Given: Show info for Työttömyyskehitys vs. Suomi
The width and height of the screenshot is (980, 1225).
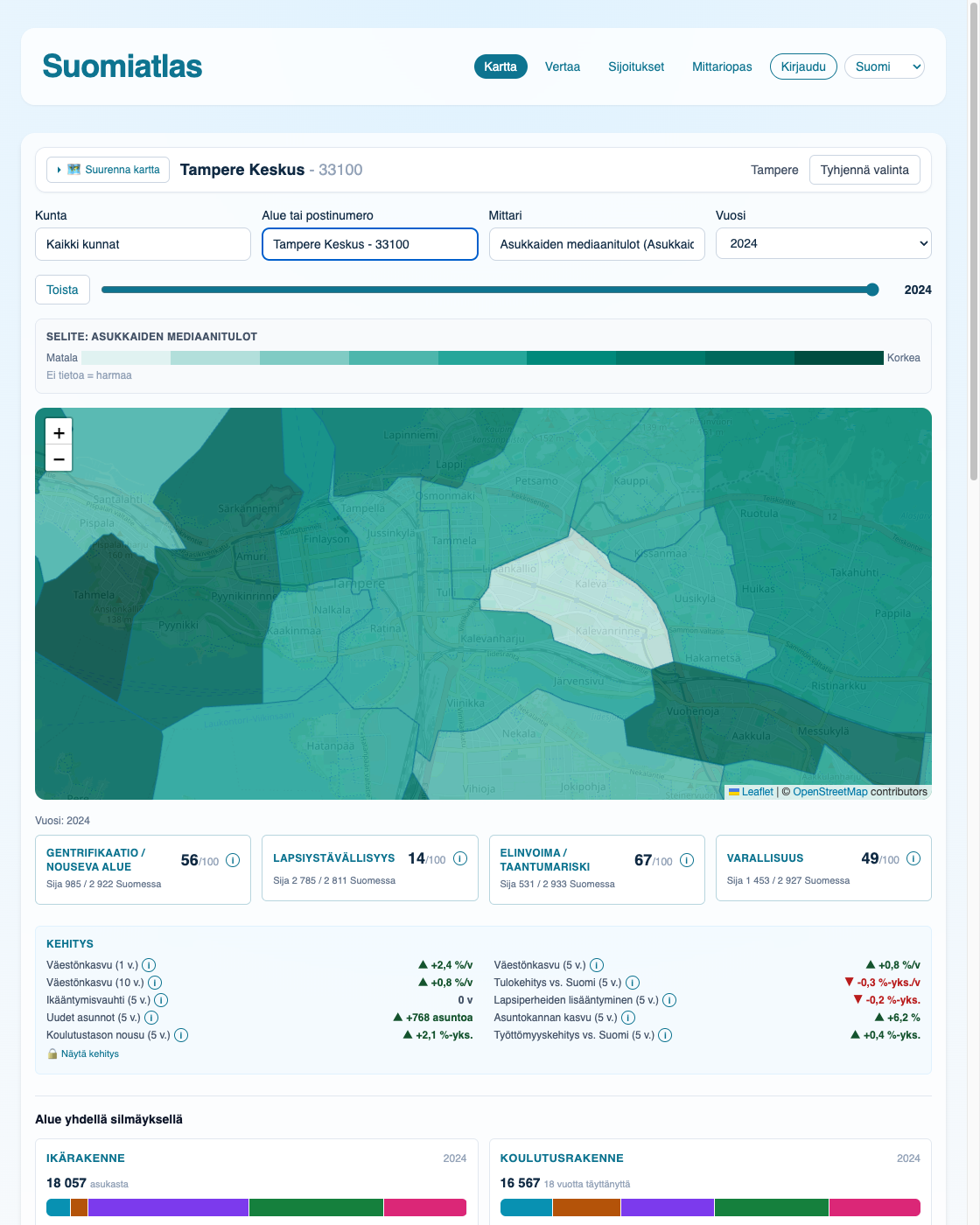Looking at the screenshot, I should pos(665,1035).
